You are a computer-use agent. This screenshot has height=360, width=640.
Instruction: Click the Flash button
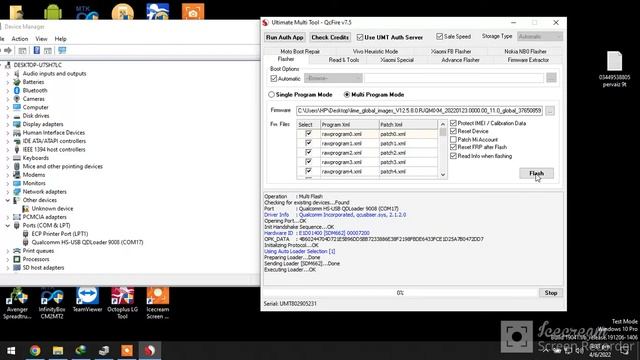pos(536,173)
